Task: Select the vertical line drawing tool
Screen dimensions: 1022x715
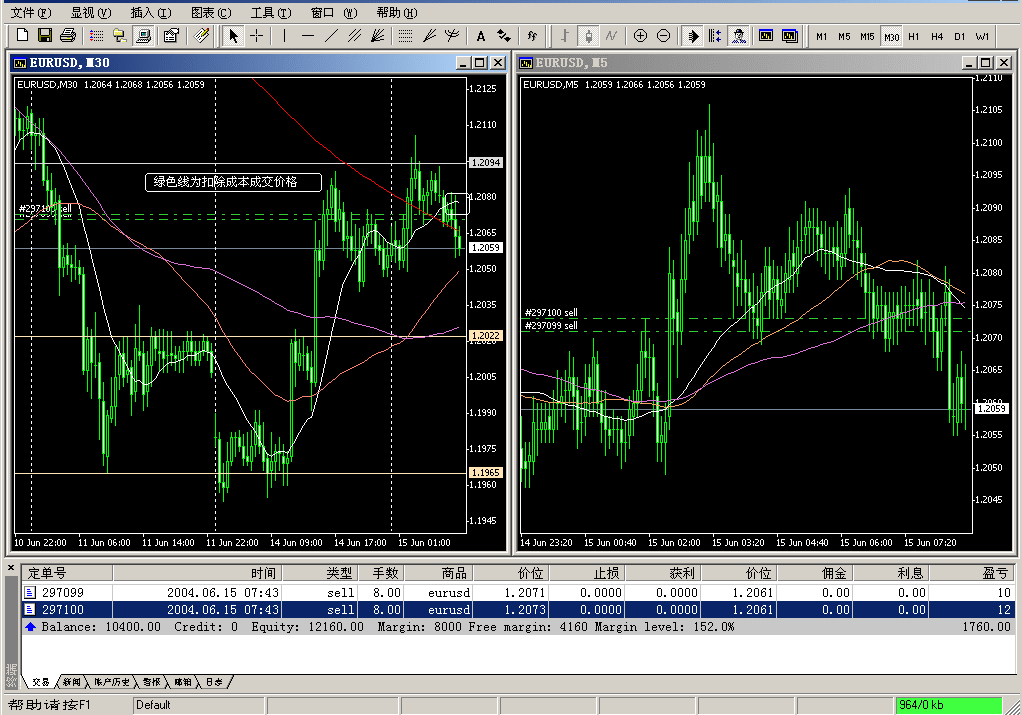Action: click(285, 36)
